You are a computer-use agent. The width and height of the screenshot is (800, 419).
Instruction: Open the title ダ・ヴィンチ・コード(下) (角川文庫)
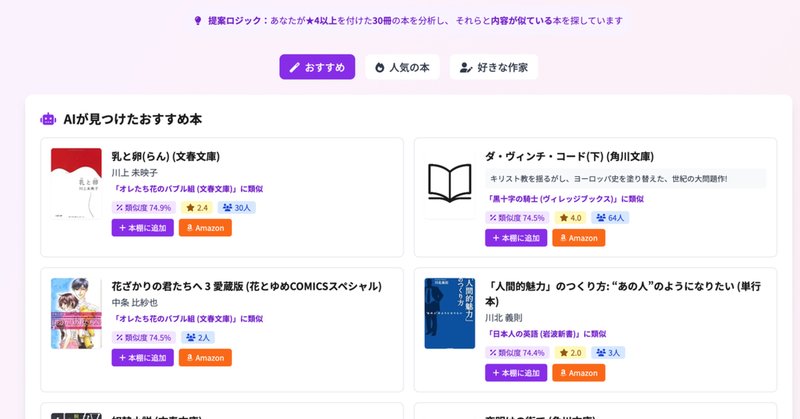coord(569,156)
